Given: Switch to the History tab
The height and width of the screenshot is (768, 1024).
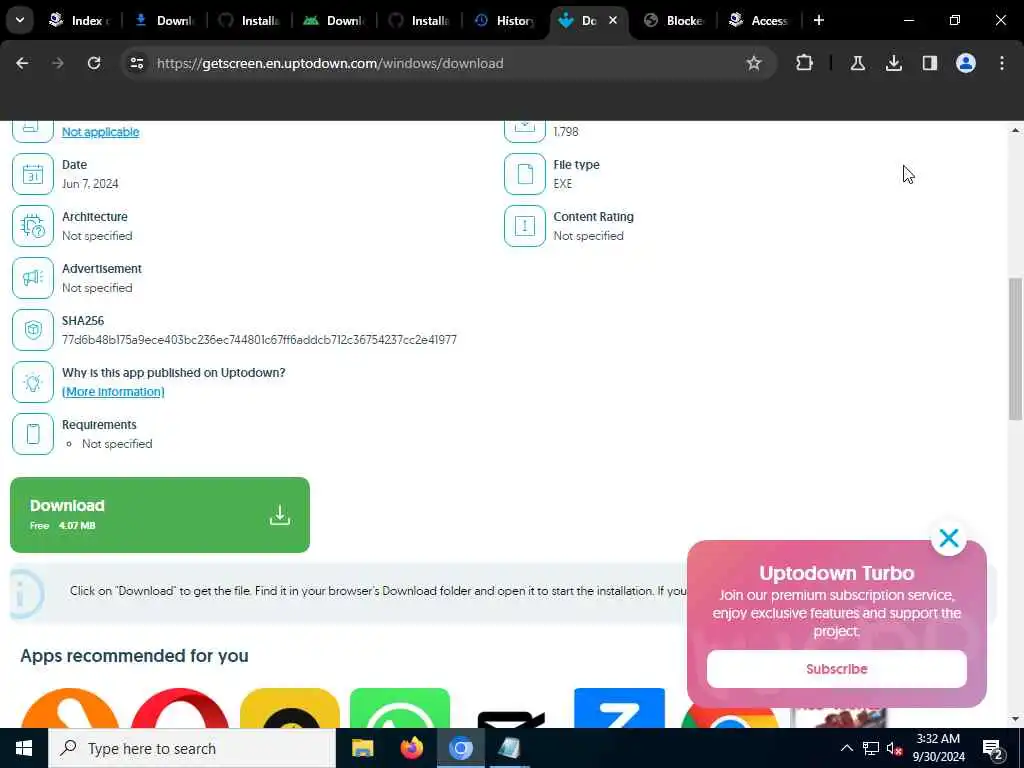Looking at the screenshot, I should pyautogui.click(x=504, y=20).
